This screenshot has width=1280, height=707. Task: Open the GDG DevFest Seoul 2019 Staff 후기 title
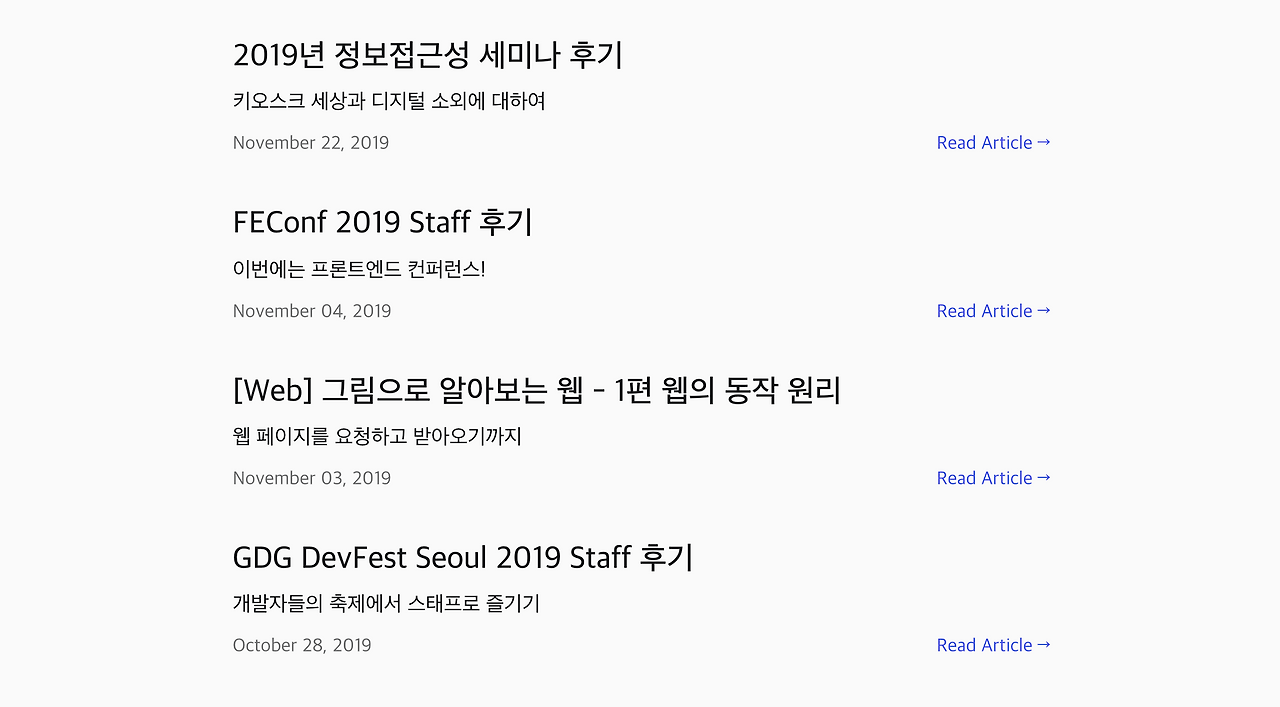463,557
